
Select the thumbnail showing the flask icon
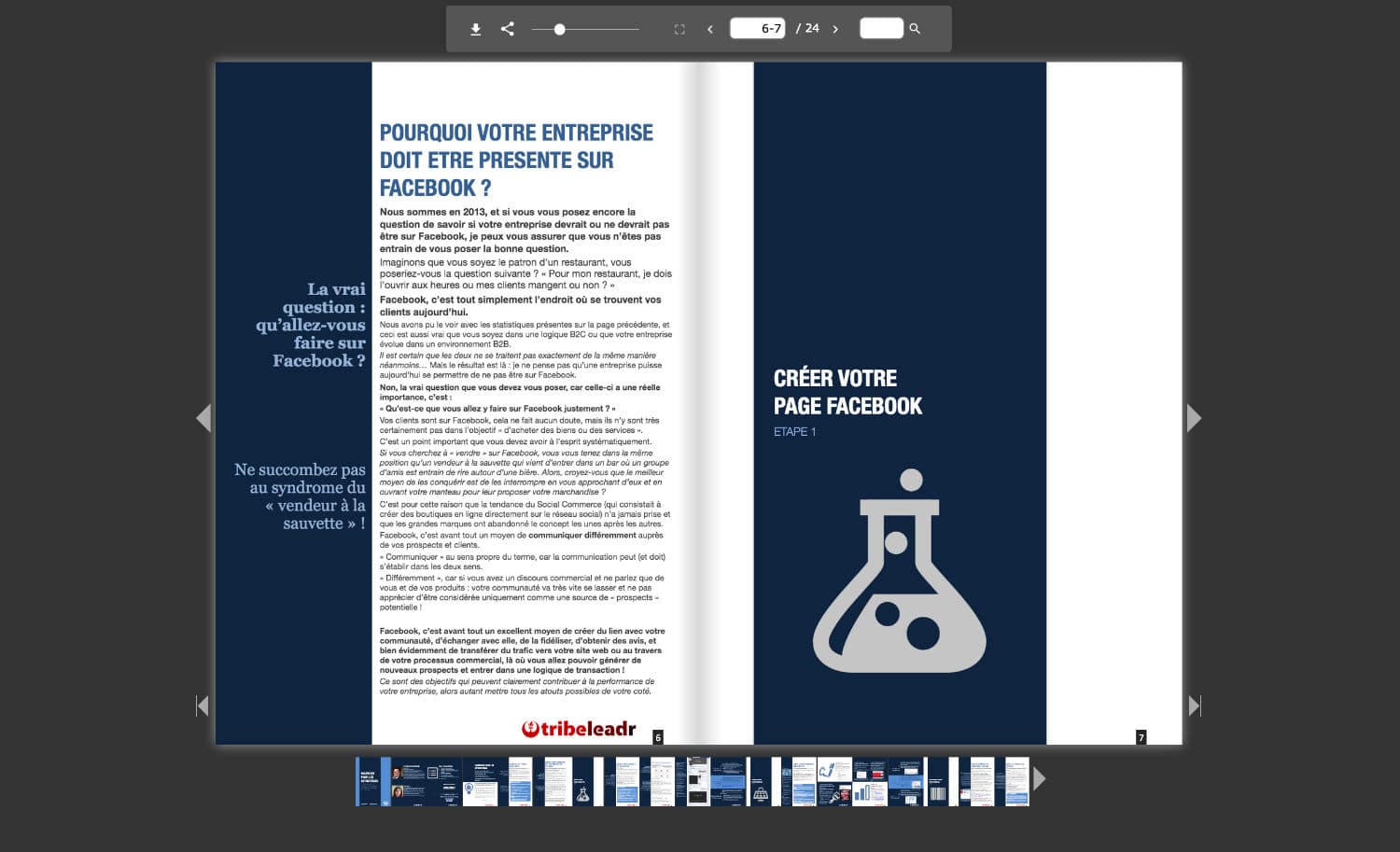(581, 781)
